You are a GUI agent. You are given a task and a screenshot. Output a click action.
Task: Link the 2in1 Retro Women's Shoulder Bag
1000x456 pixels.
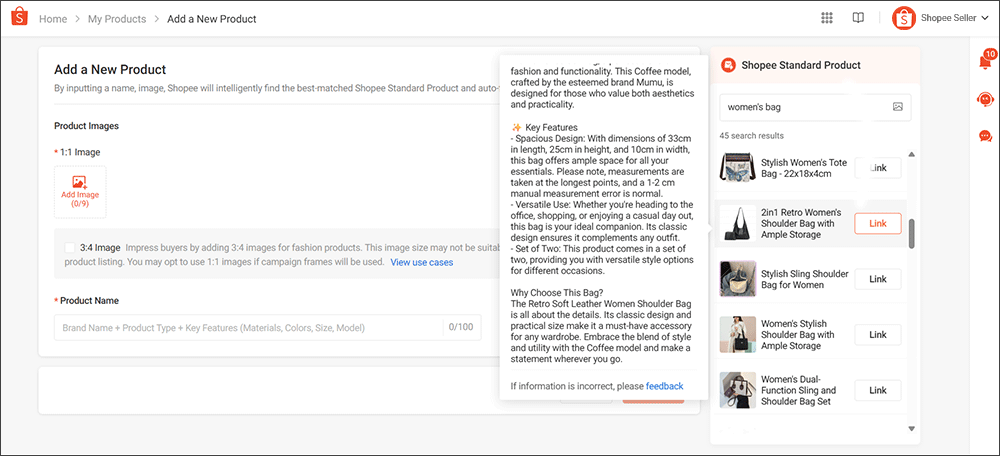tap(878, 224)
